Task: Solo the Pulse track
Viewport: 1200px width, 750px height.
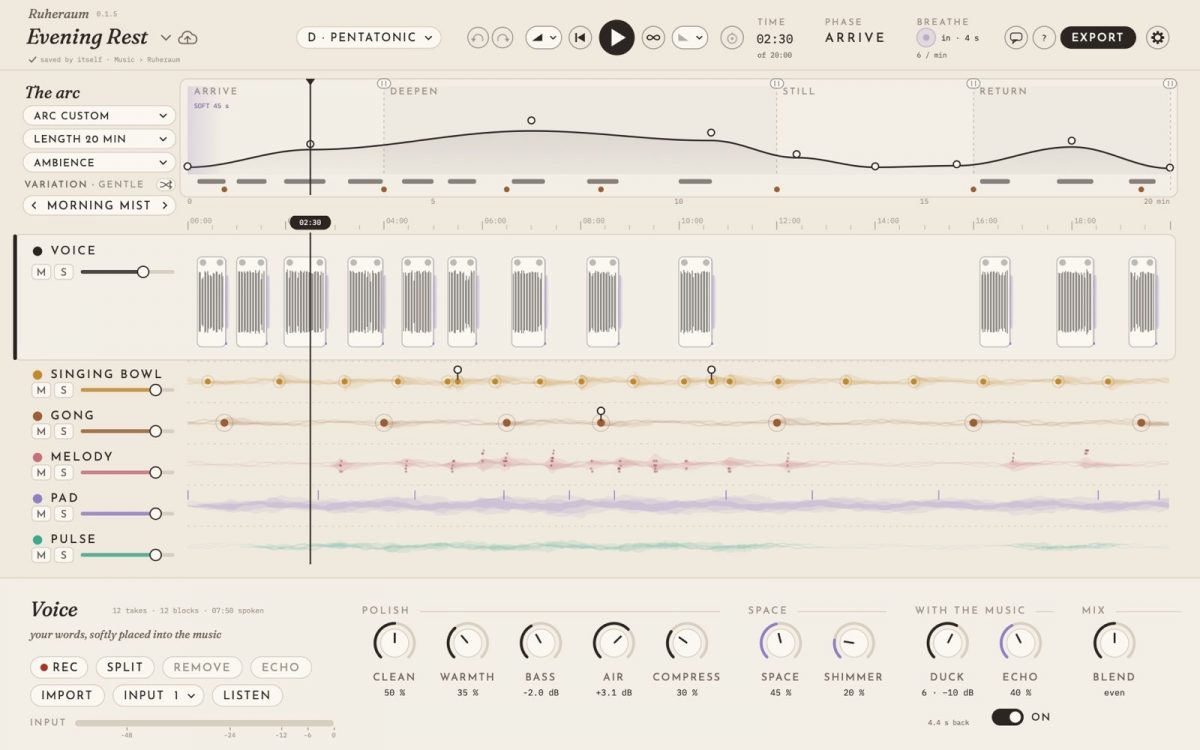Action: coord(63,555)
